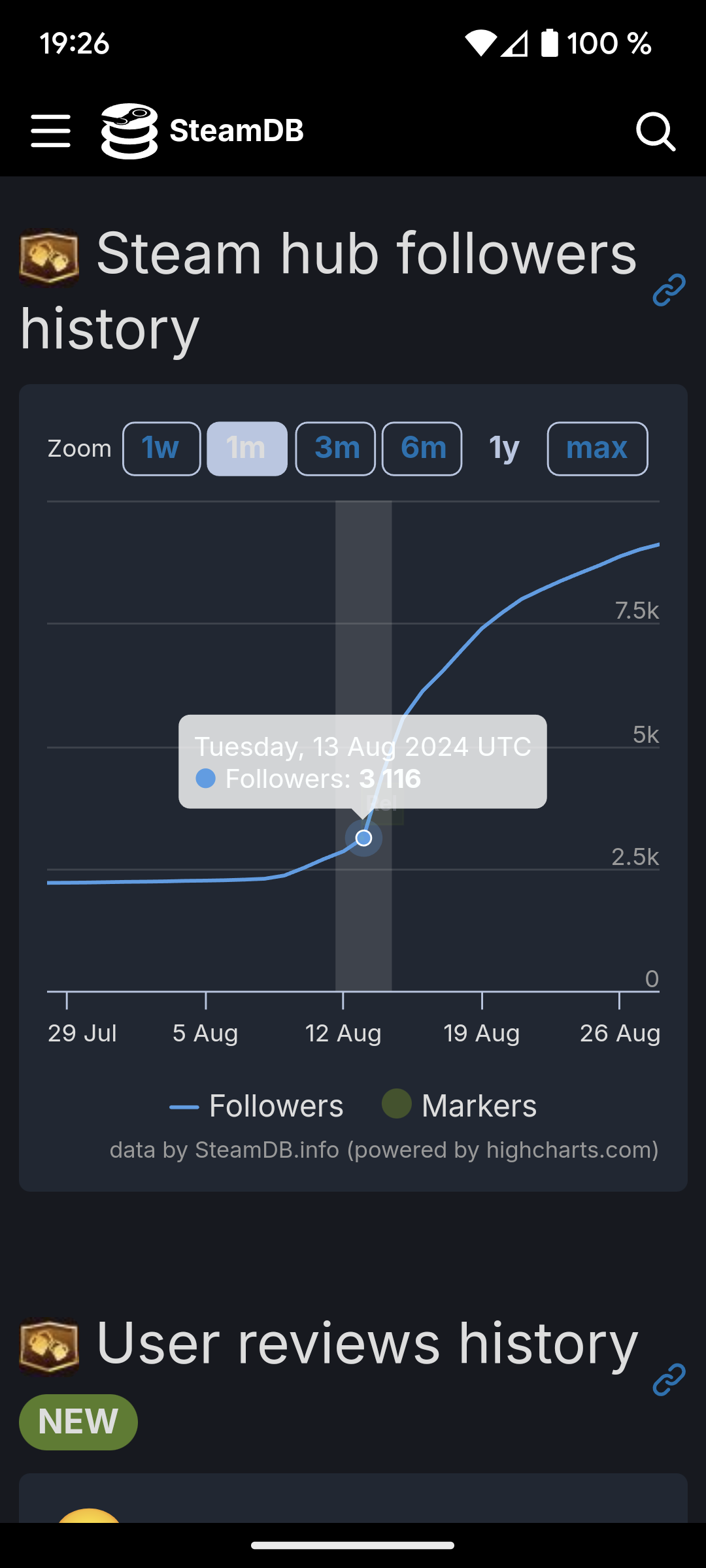The height and width of the screenshot is (1568, 706).
Task: Tap the game icon beside User reviews heading
Action: [x=49, y=1348]
